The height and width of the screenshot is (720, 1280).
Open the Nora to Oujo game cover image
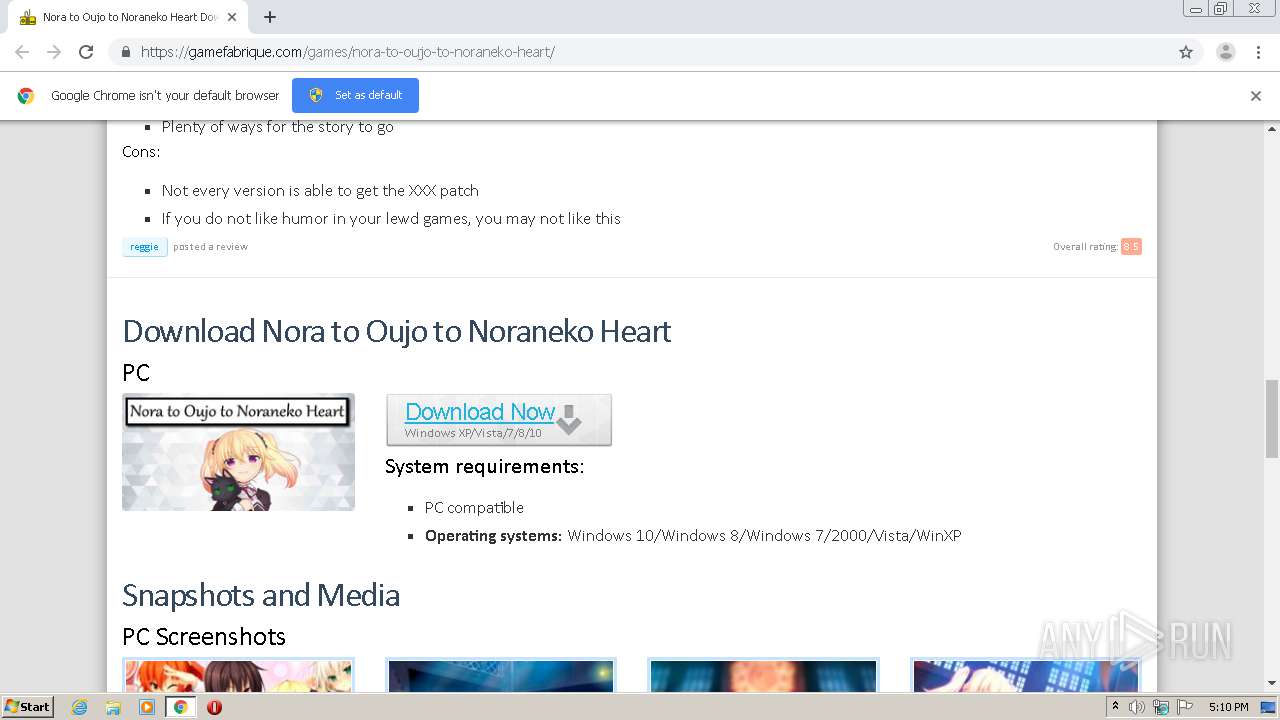point(238,452)
